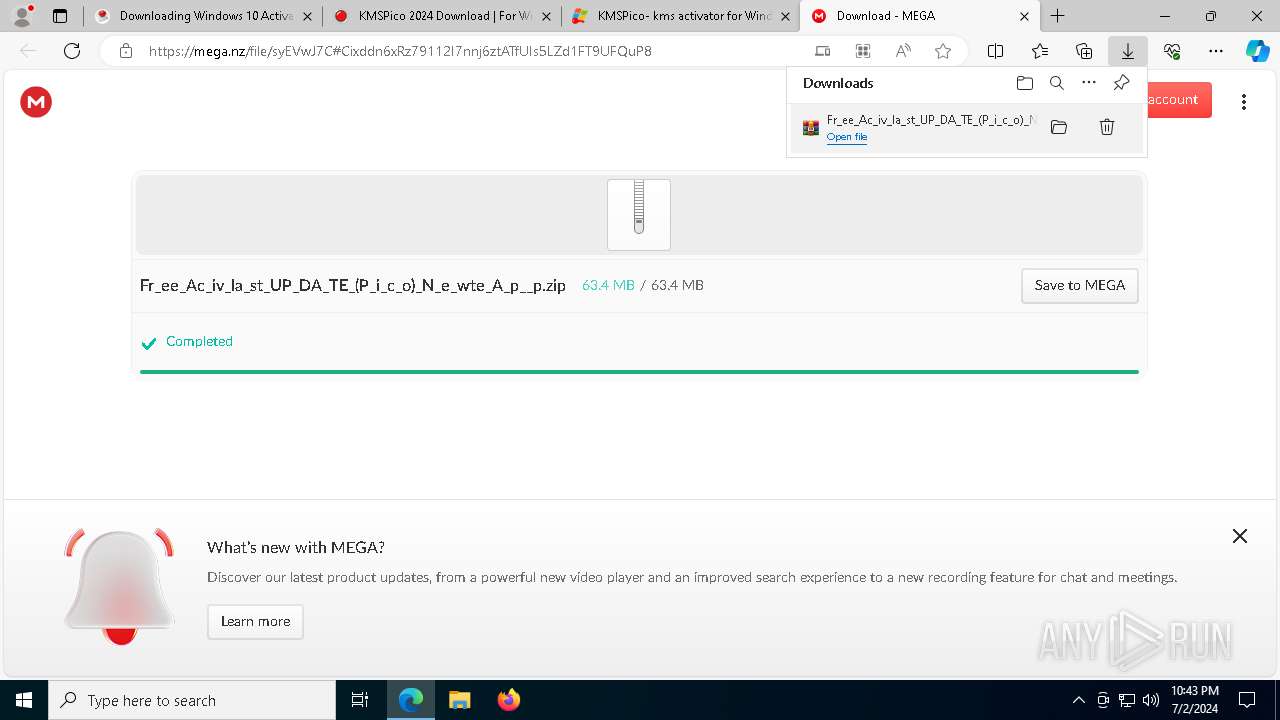Open volume control in system tray
Viewport: 1280px width, 720px height.
[1151, 700]
